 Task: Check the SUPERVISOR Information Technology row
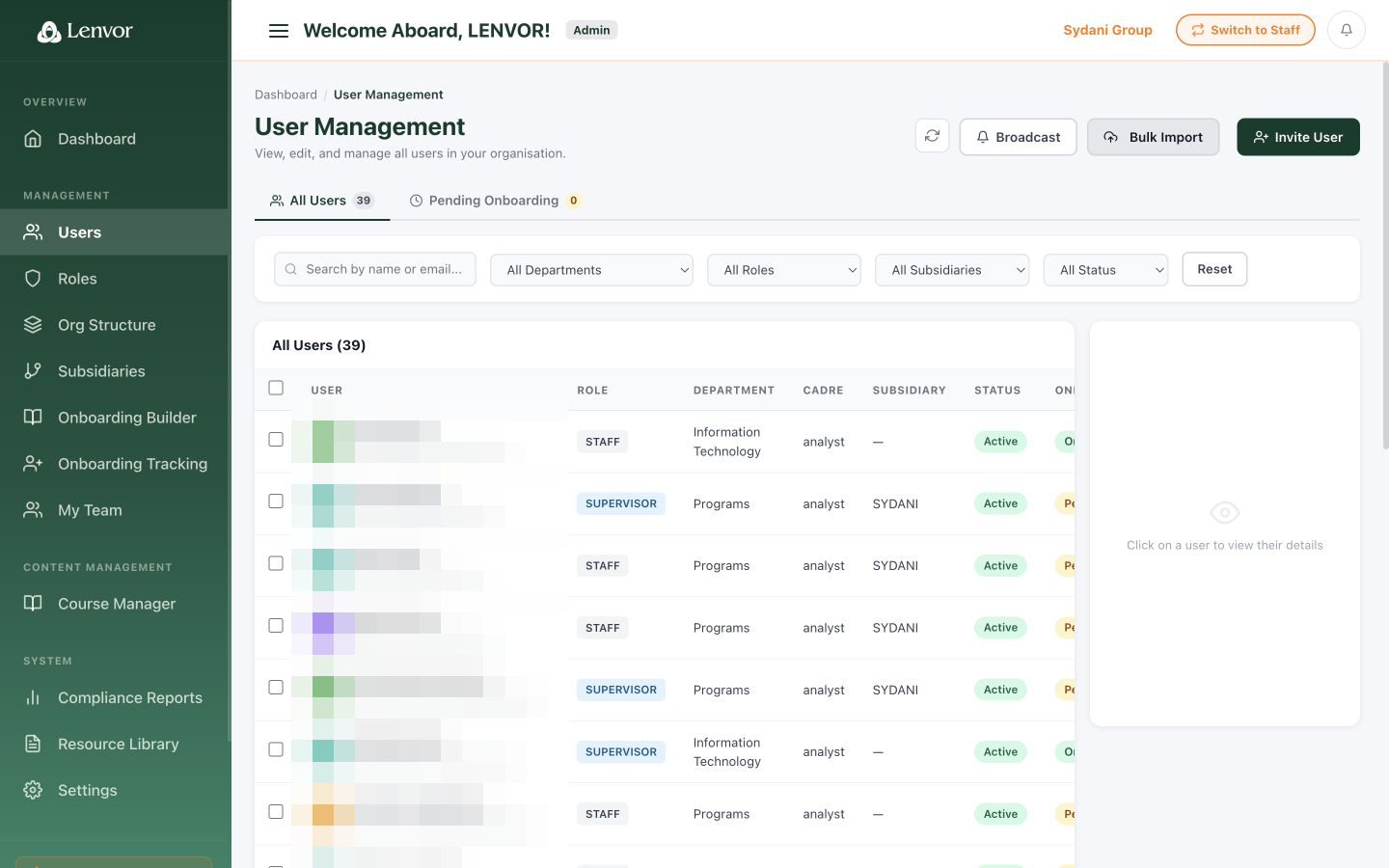point(276,749)
